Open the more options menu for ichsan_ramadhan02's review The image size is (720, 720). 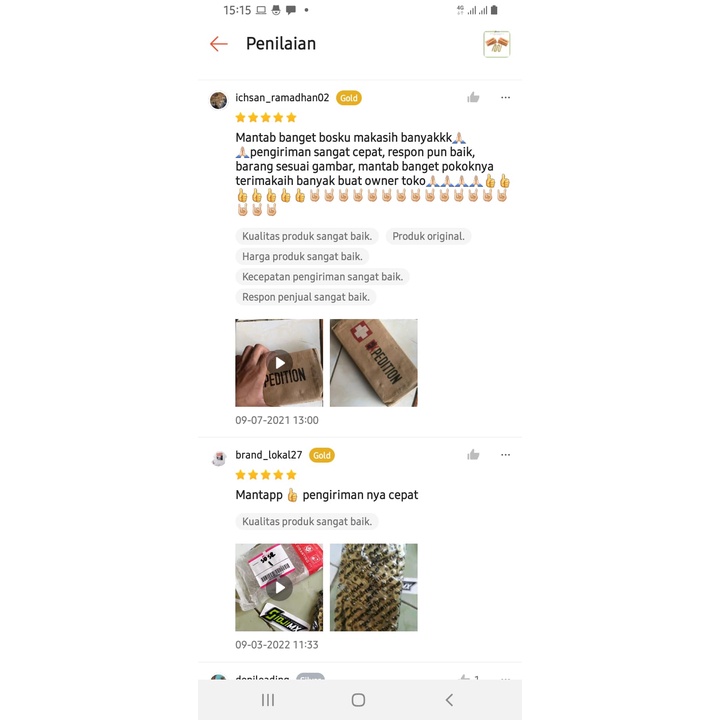(x=505, y=97)
